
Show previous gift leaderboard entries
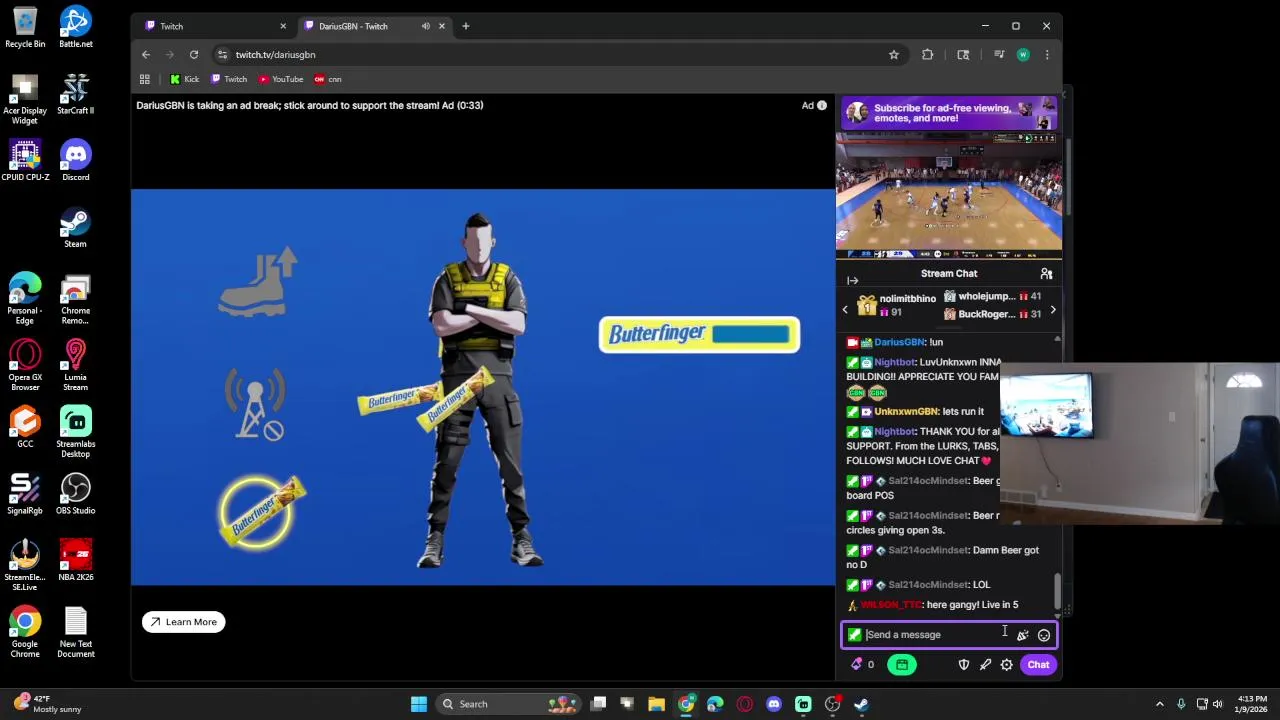coord(845,310)
